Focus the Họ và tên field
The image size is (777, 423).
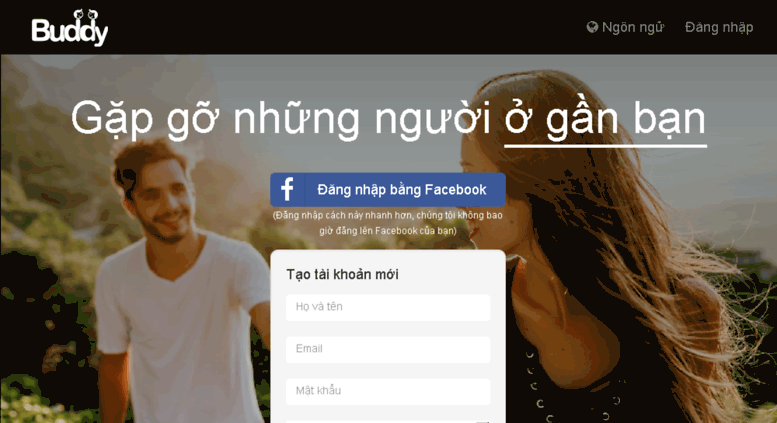tap(388, 307)
